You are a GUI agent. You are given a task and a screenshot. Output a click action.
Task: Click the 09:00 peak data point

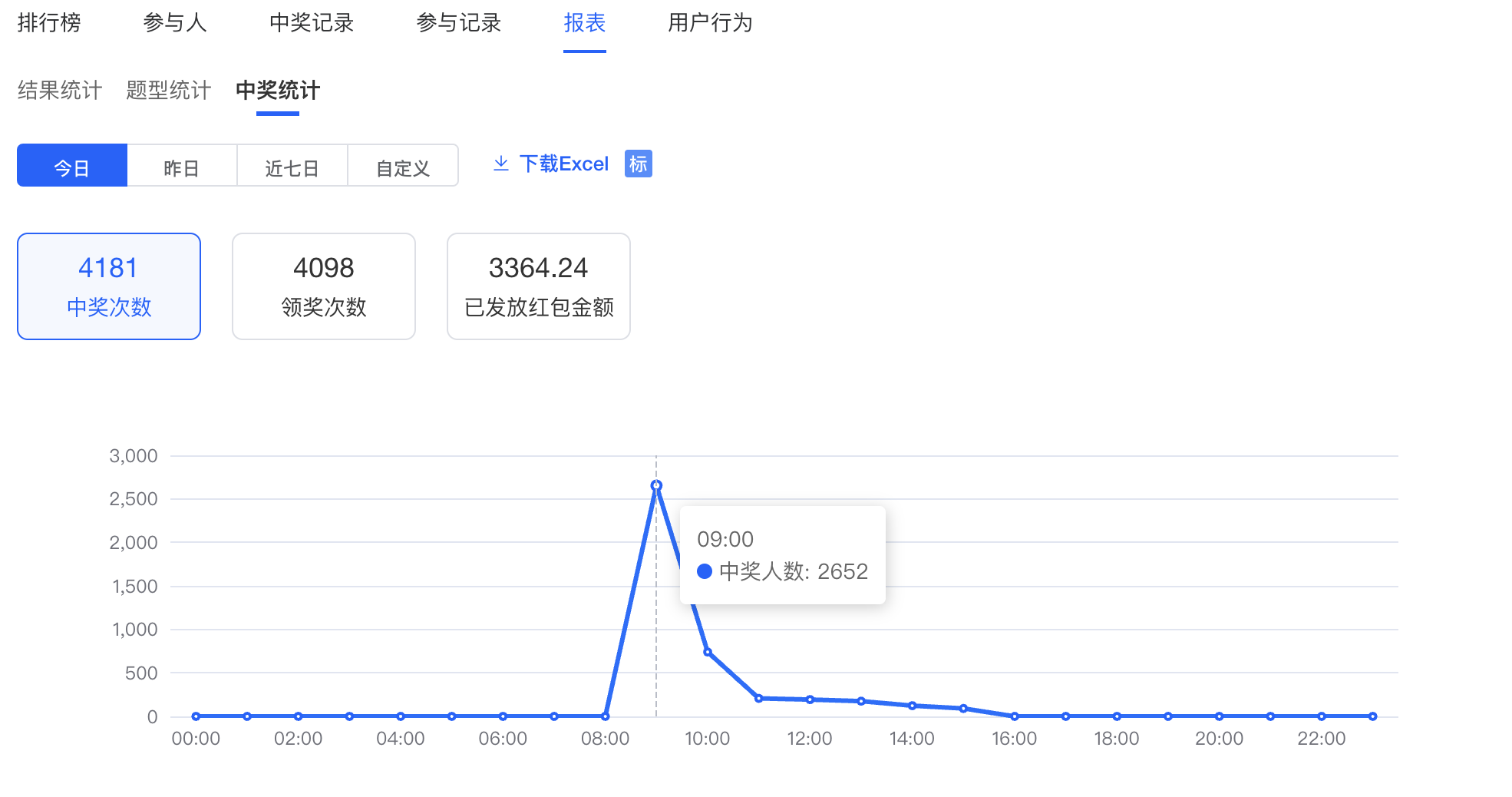click(656, 485)
